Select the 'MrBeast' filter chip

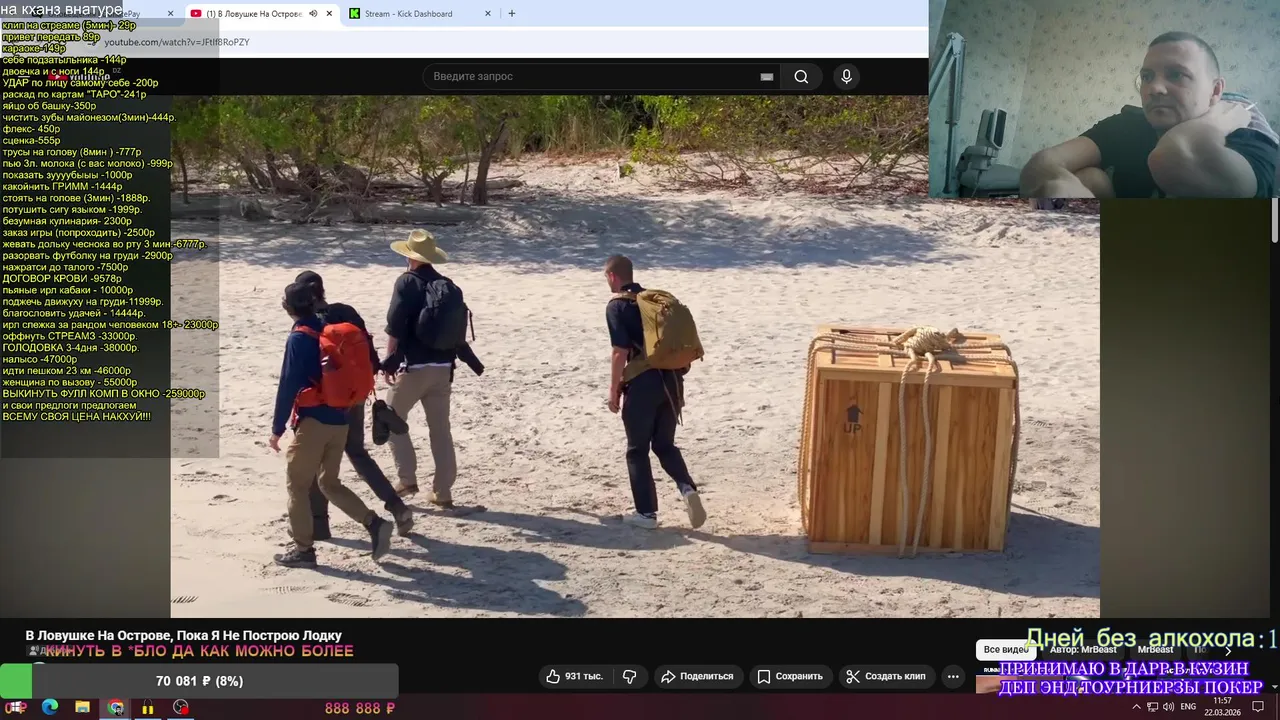coord(1155,650)
